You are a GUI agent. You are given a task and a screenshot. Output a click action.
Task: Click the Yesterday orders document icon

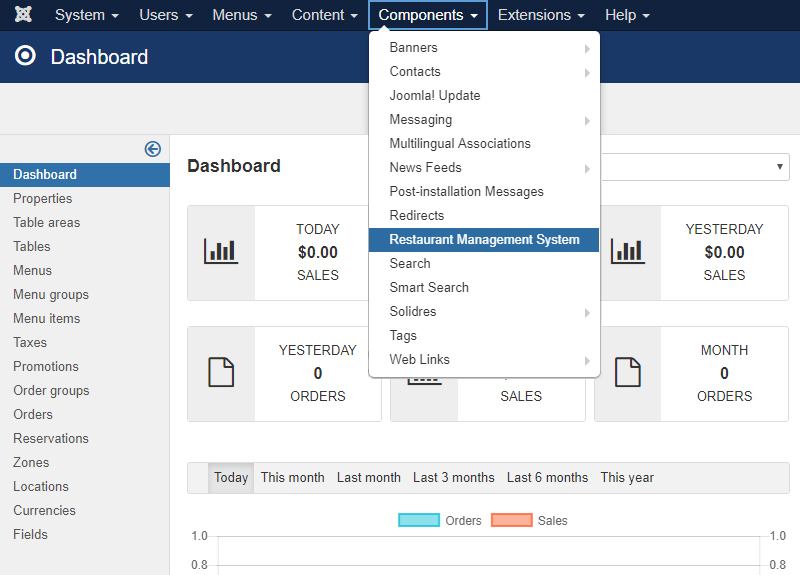click(221, 373)
